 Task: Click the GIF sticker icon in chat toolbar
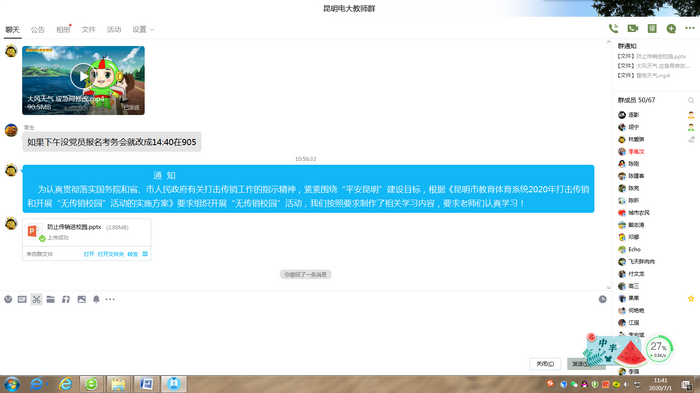pyautogui.click(x=22, y=299)
